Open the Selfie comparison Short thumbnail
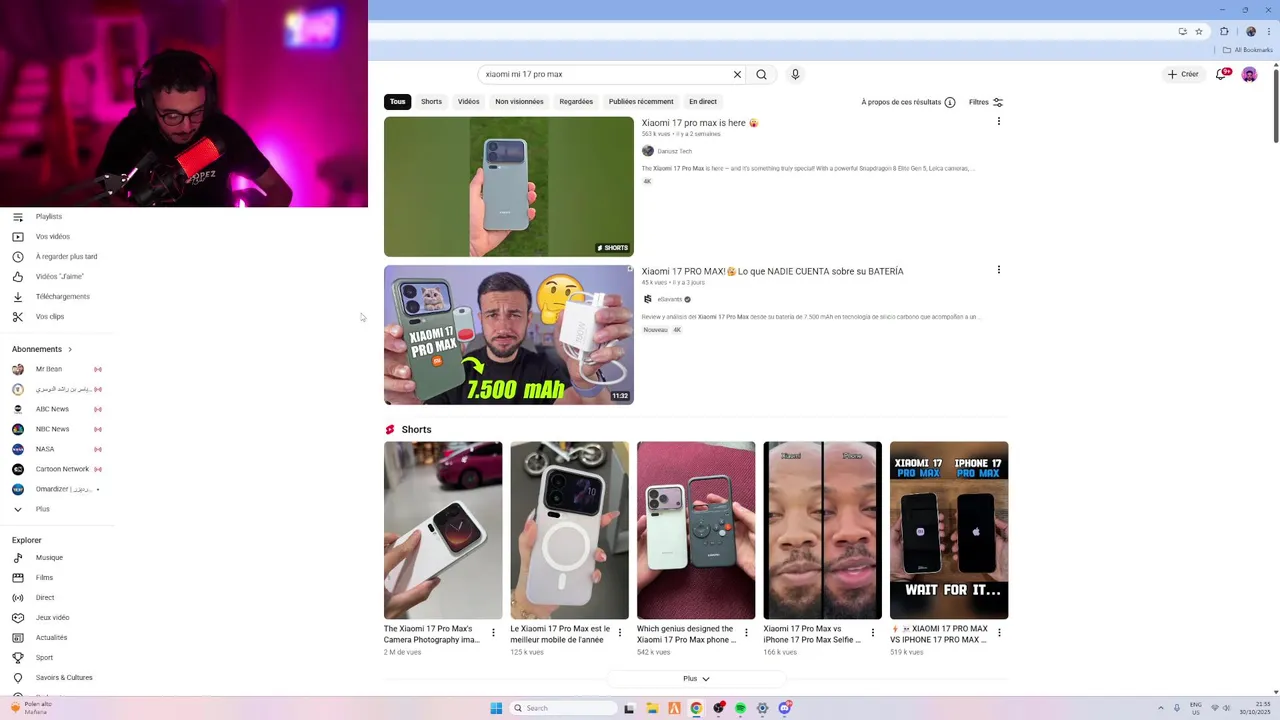1280x720 pixels. tap(823, 530)
